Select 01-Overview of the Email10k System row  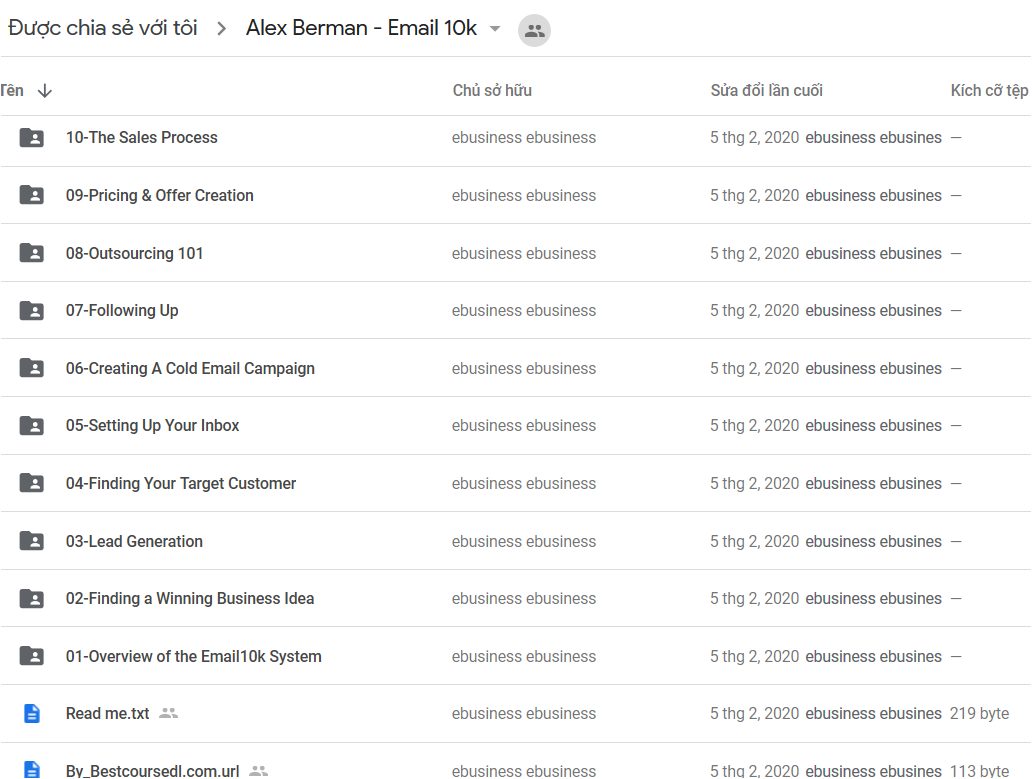coord(515,656)
